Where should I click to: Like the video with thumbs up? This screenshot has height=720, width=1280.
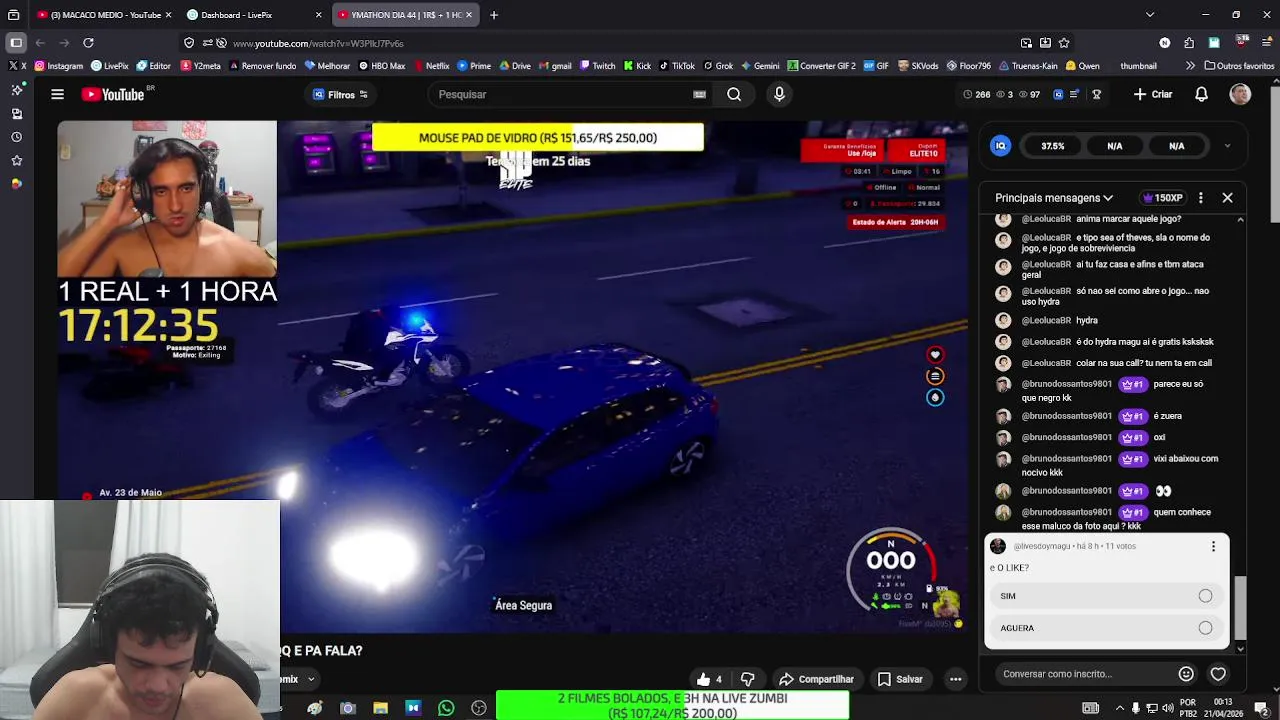pos(709,679)
